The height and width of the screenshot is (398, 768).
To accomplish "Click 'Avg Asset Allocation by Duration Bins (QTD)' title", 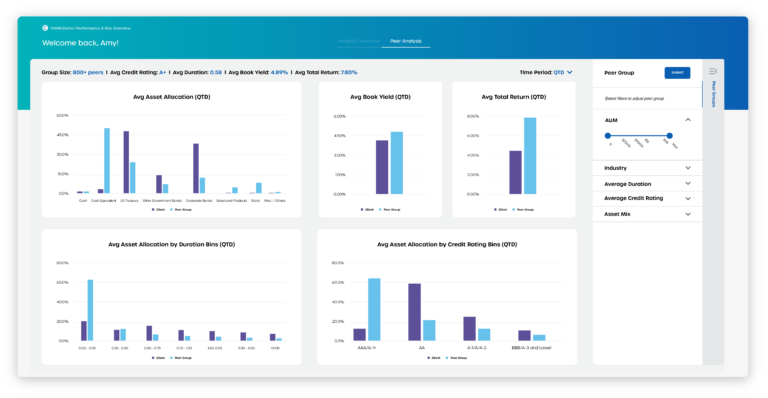I will click(x=171, y=244).
